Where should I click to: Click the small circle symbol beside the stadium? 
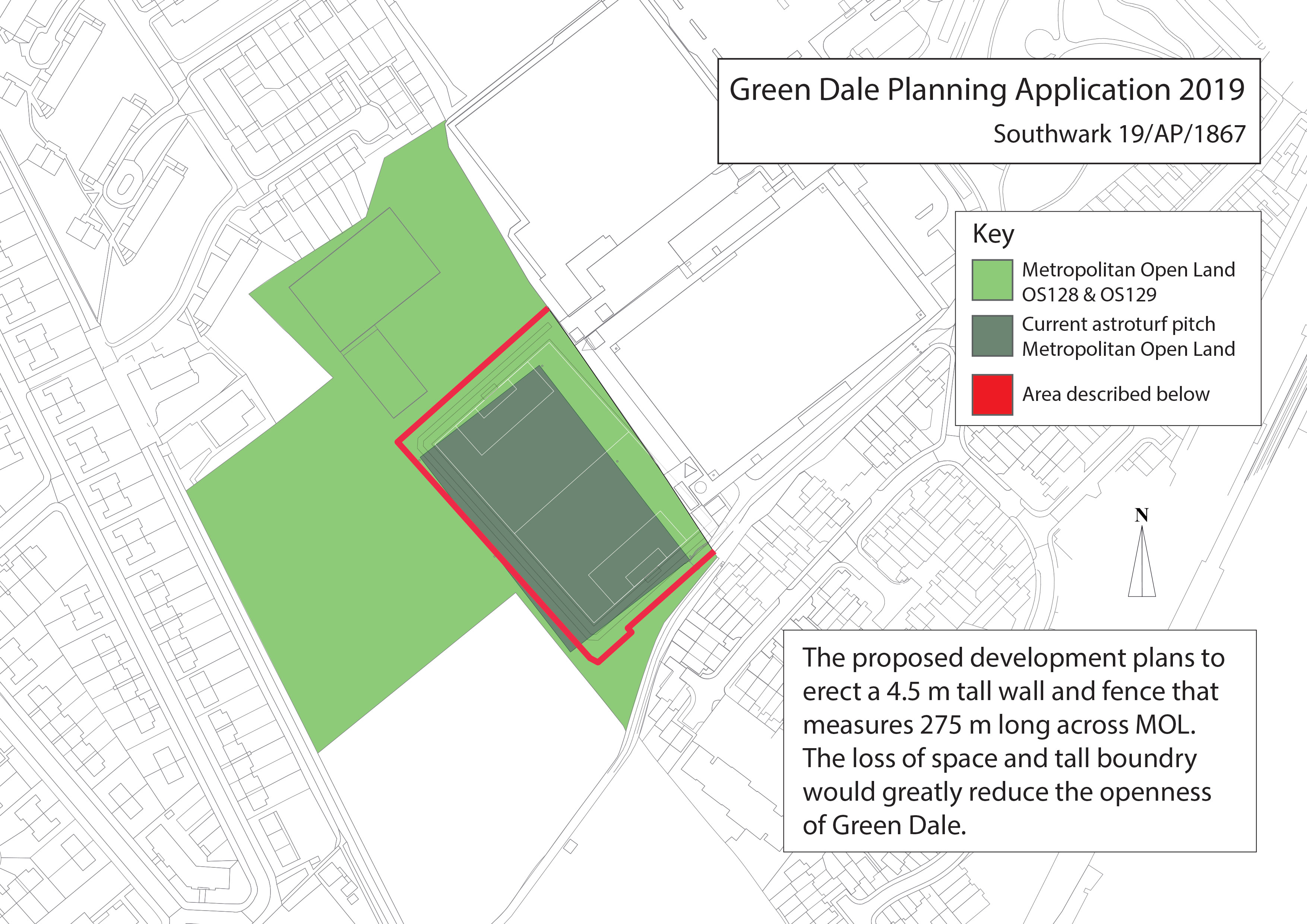(701, 487)
